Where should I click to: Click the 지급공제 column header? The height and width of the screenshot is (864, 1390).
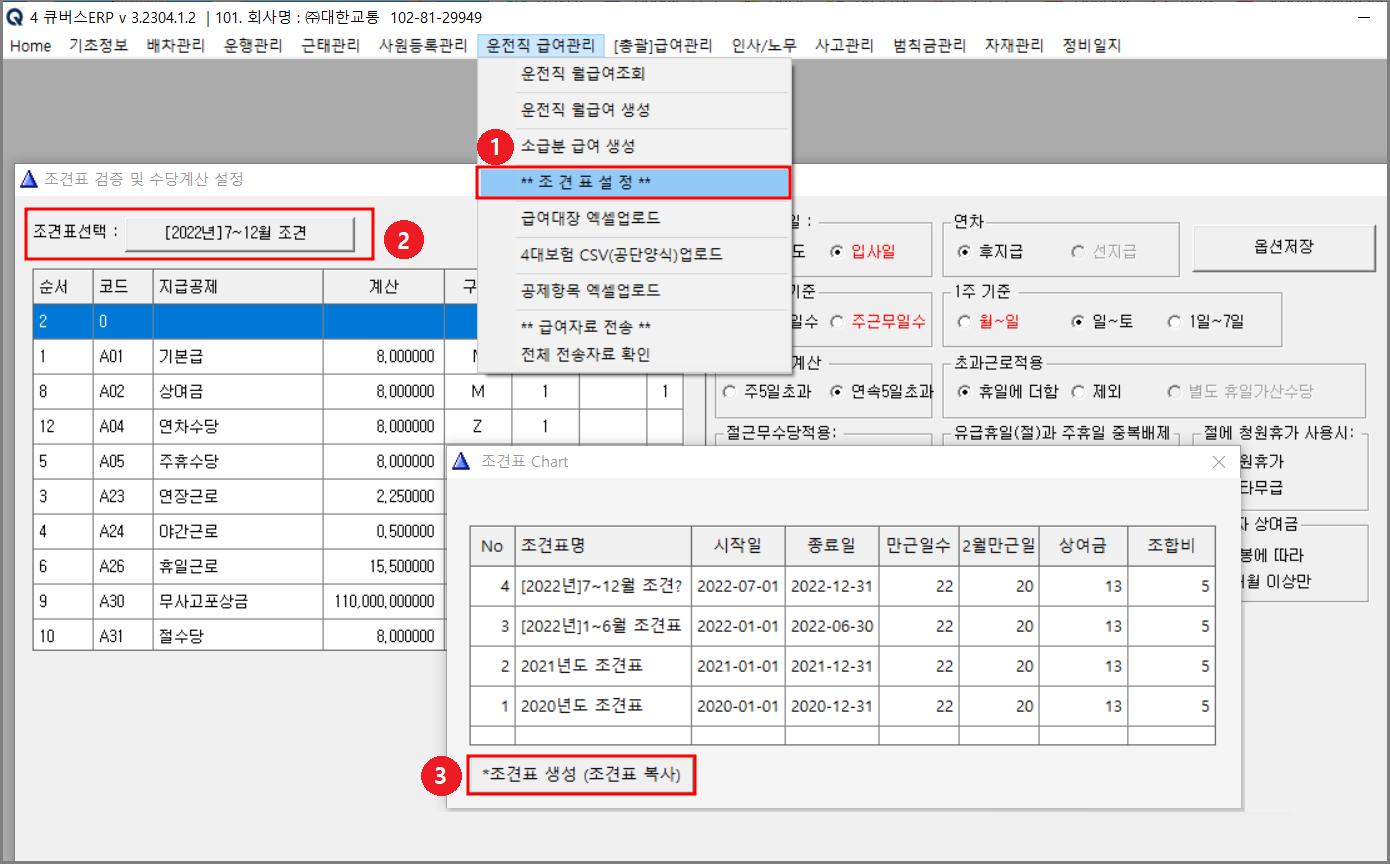[238, 286]
